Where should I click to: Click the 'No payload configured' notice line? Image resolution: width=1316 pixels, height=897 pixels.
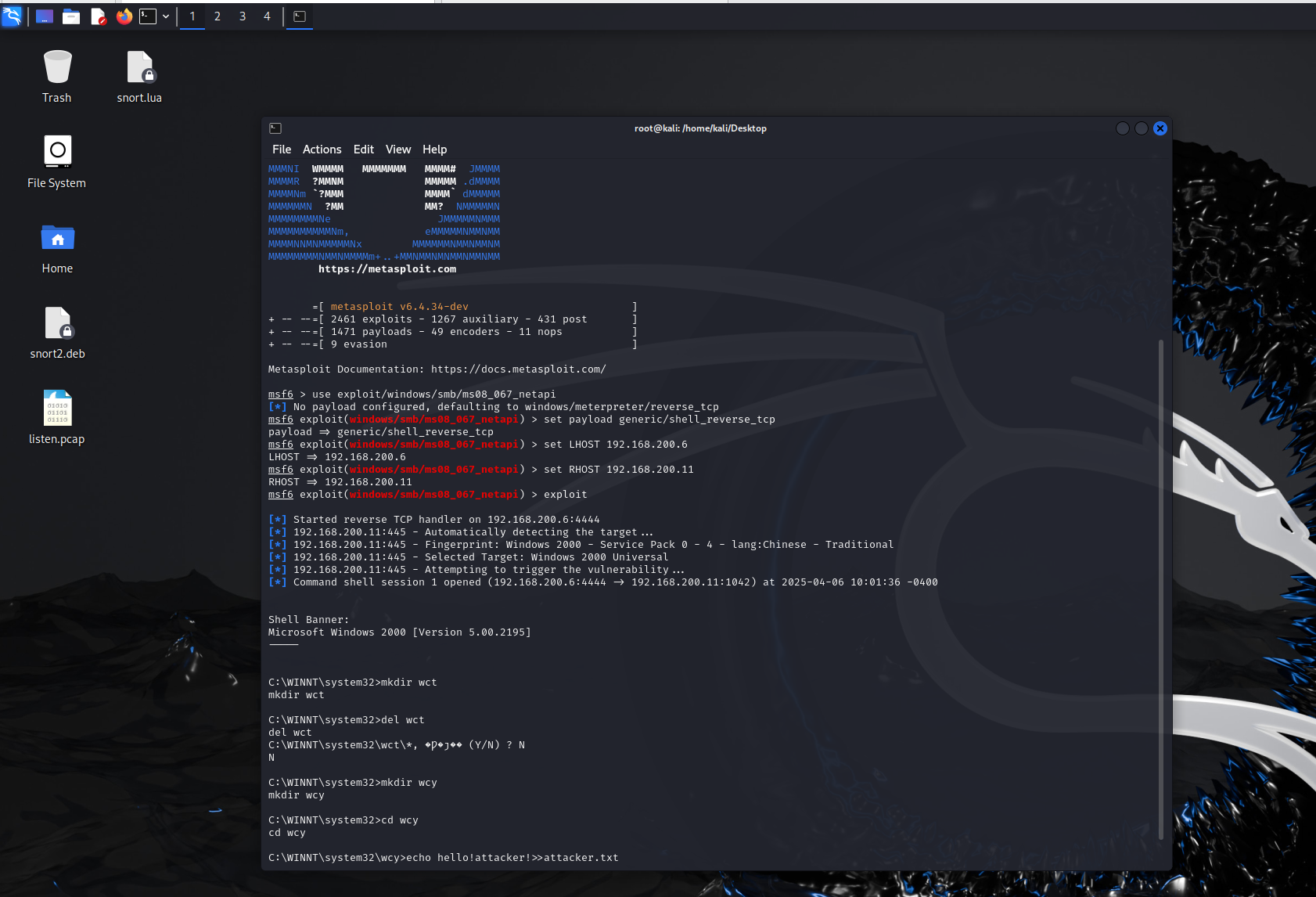click(494, 407)
